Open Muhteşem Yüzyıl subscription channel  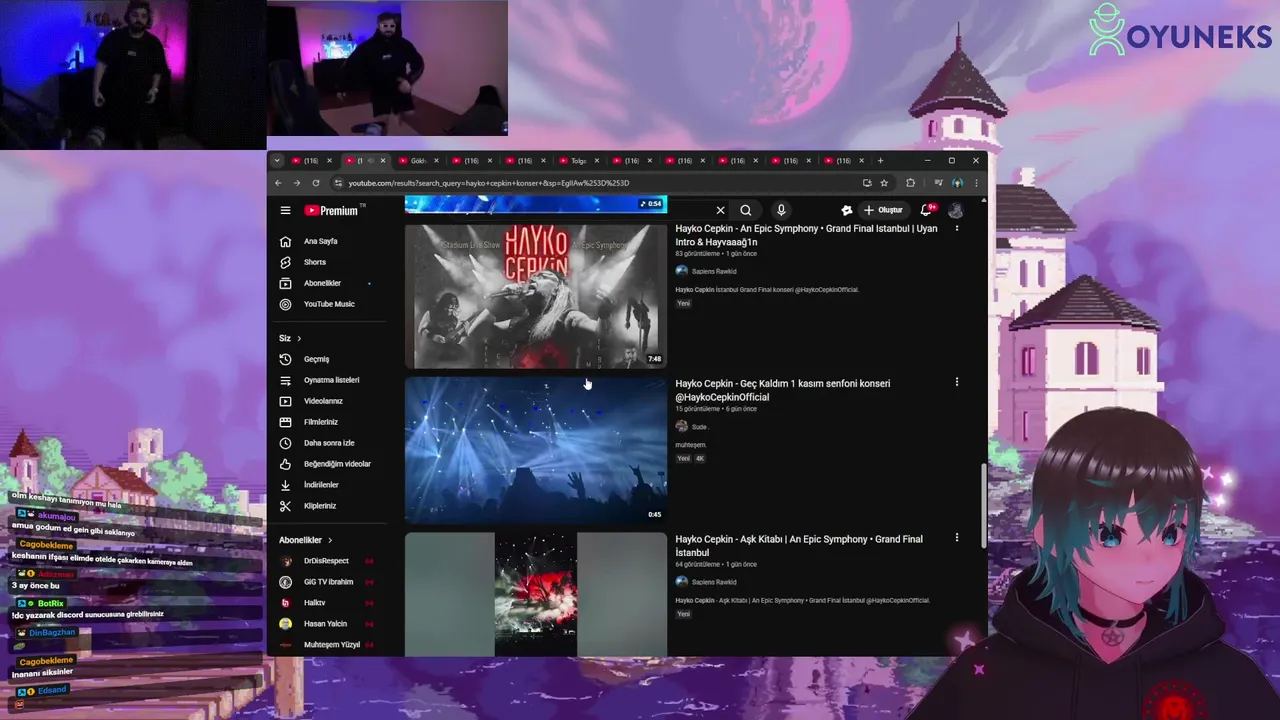(326, 645)
